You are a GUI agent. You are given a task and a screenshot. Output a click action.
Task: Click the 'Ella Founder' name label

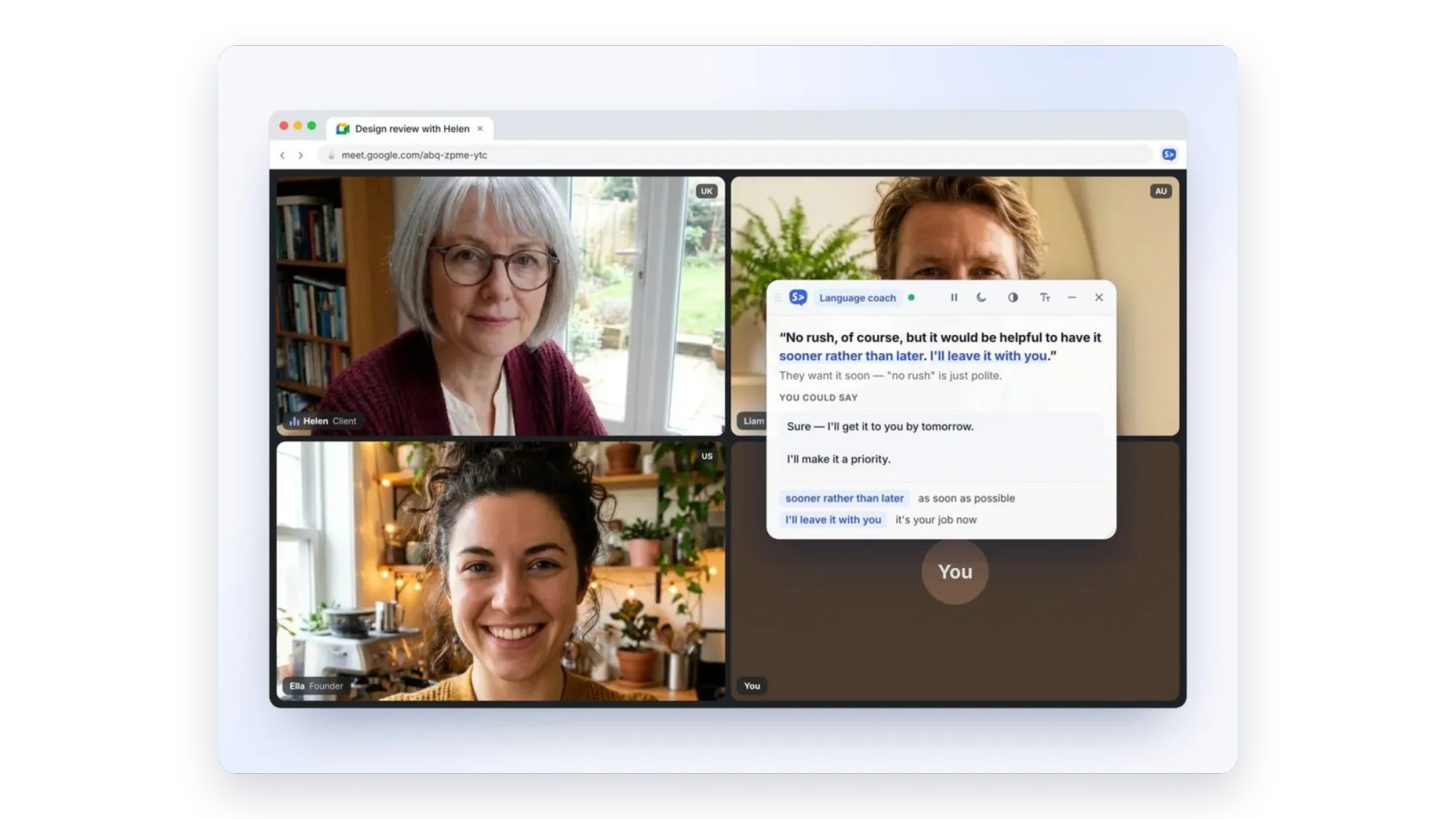point(316,686)
